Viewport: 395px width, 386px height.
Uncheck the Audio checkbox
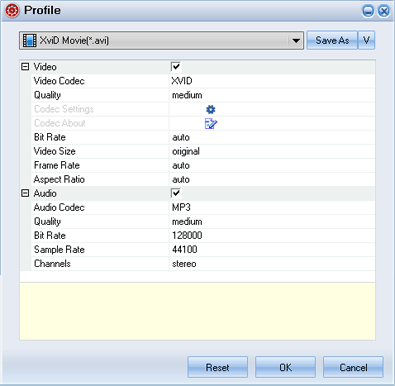click(x=176, y=193)
